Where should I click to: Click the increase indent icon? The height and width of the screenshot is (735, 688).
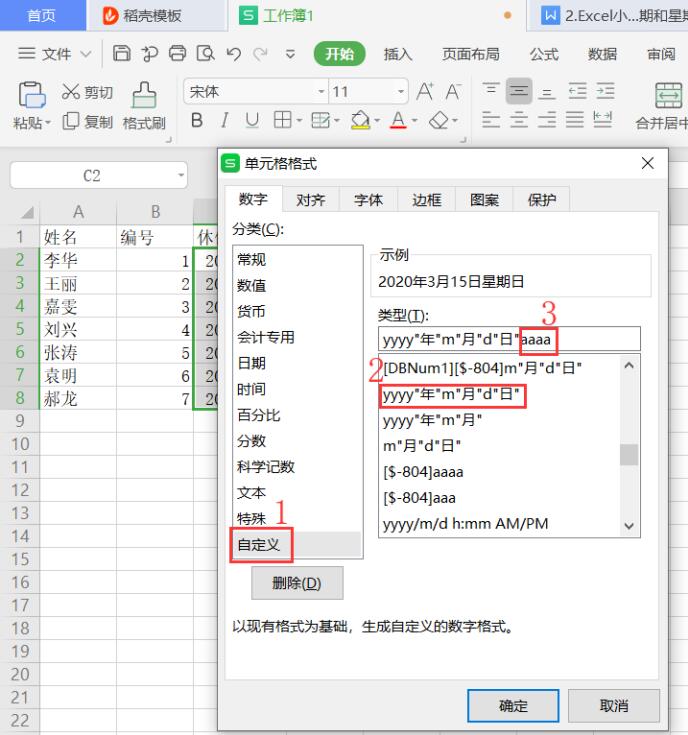pyautogui.click(x=606, y=90)
